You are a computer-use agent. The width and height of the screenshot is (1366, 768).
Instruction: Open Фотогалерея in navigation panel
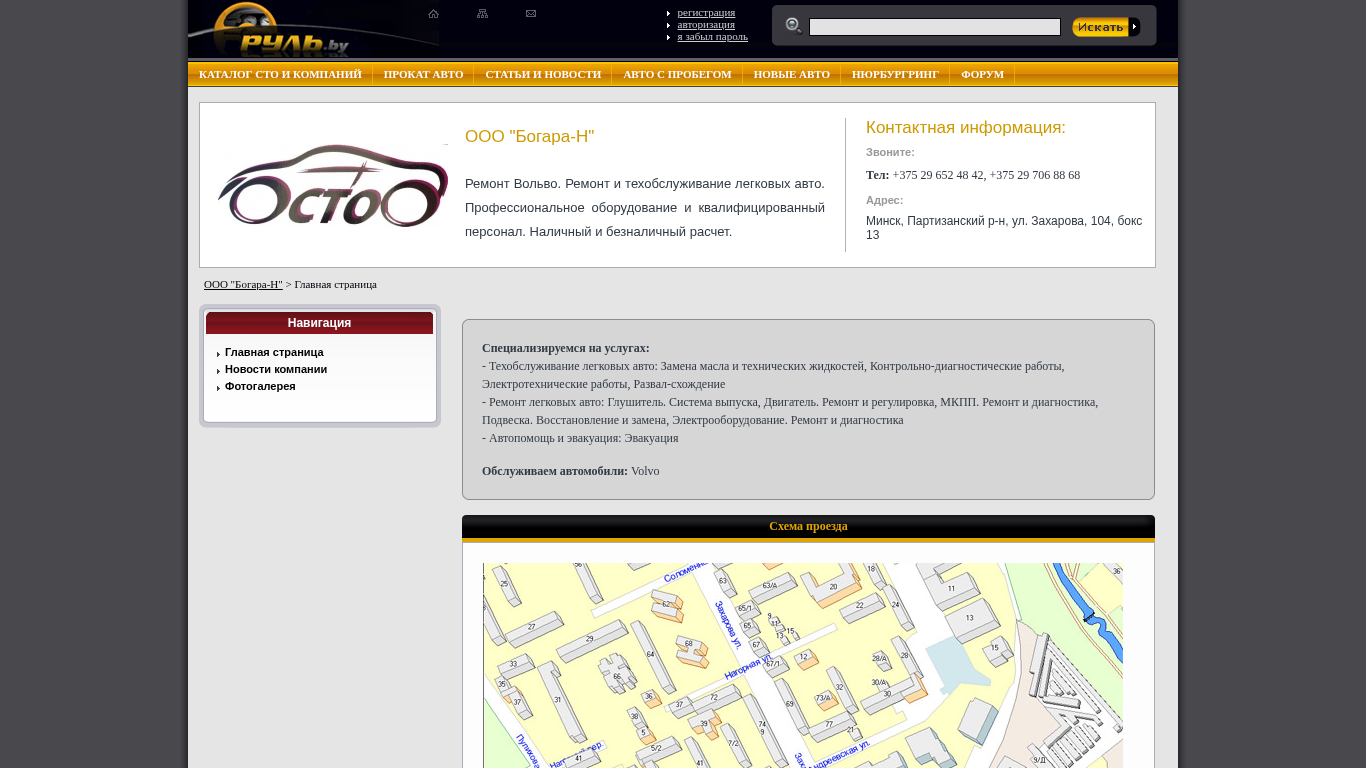[260, 386]
